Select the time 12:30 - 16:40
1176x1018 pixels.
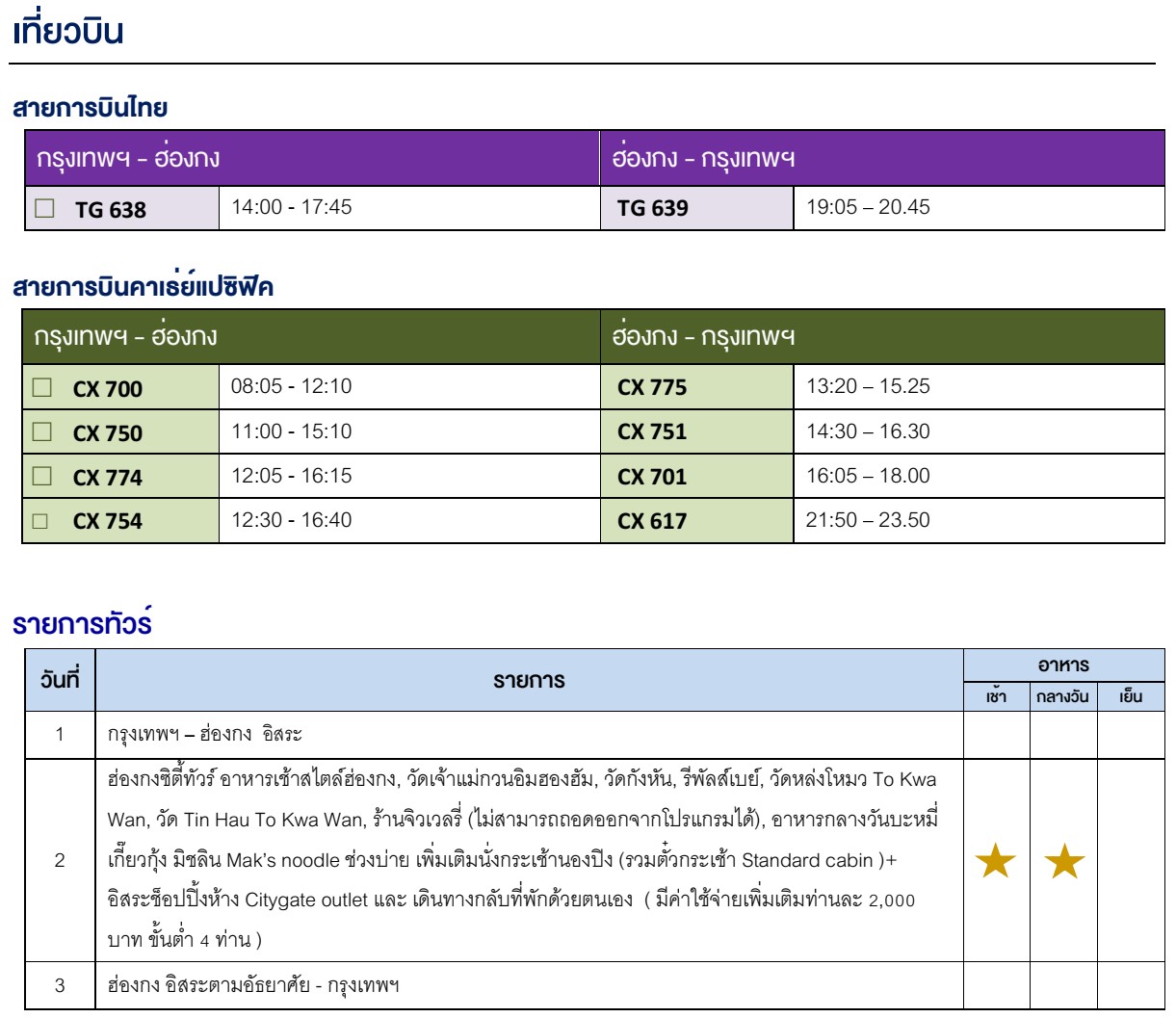pyautogui.click(x=291, y=519)
